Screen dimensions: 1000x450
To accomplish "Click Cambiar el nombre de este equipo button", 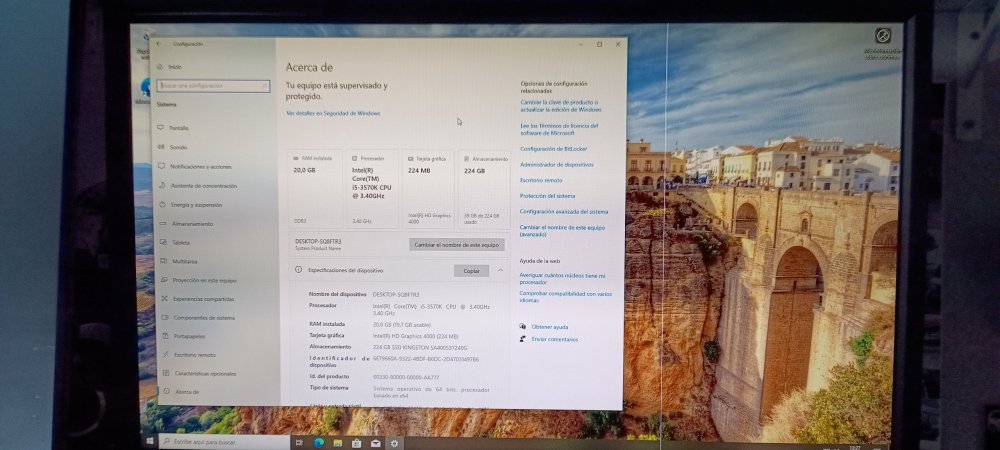I will pos(457,245).
